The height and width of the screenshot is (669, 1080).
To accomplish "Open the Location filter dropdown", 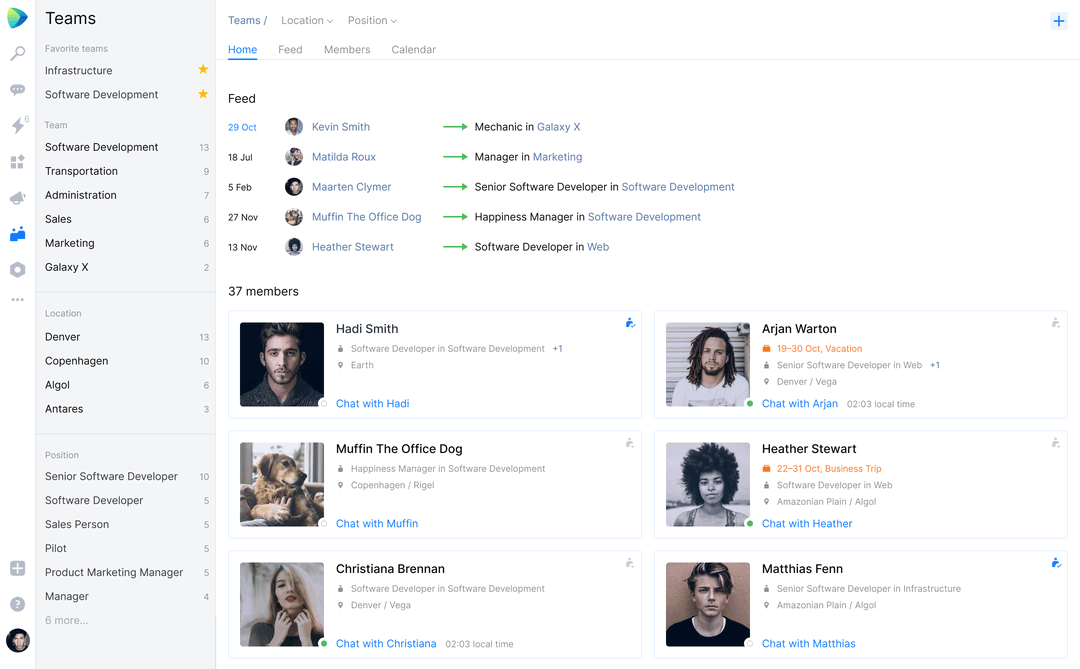I will click(x=307, y=21).
